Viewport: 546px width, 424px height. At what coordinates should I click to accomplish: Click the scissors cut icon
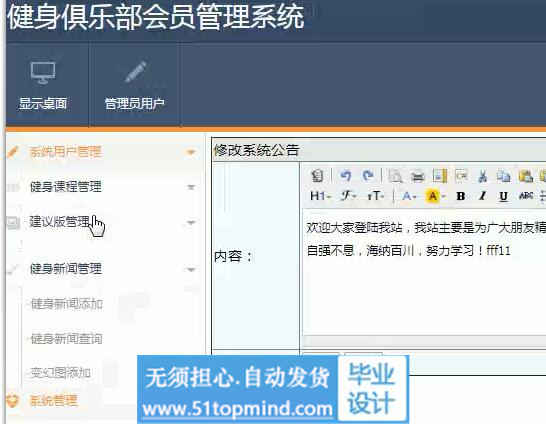483,176
